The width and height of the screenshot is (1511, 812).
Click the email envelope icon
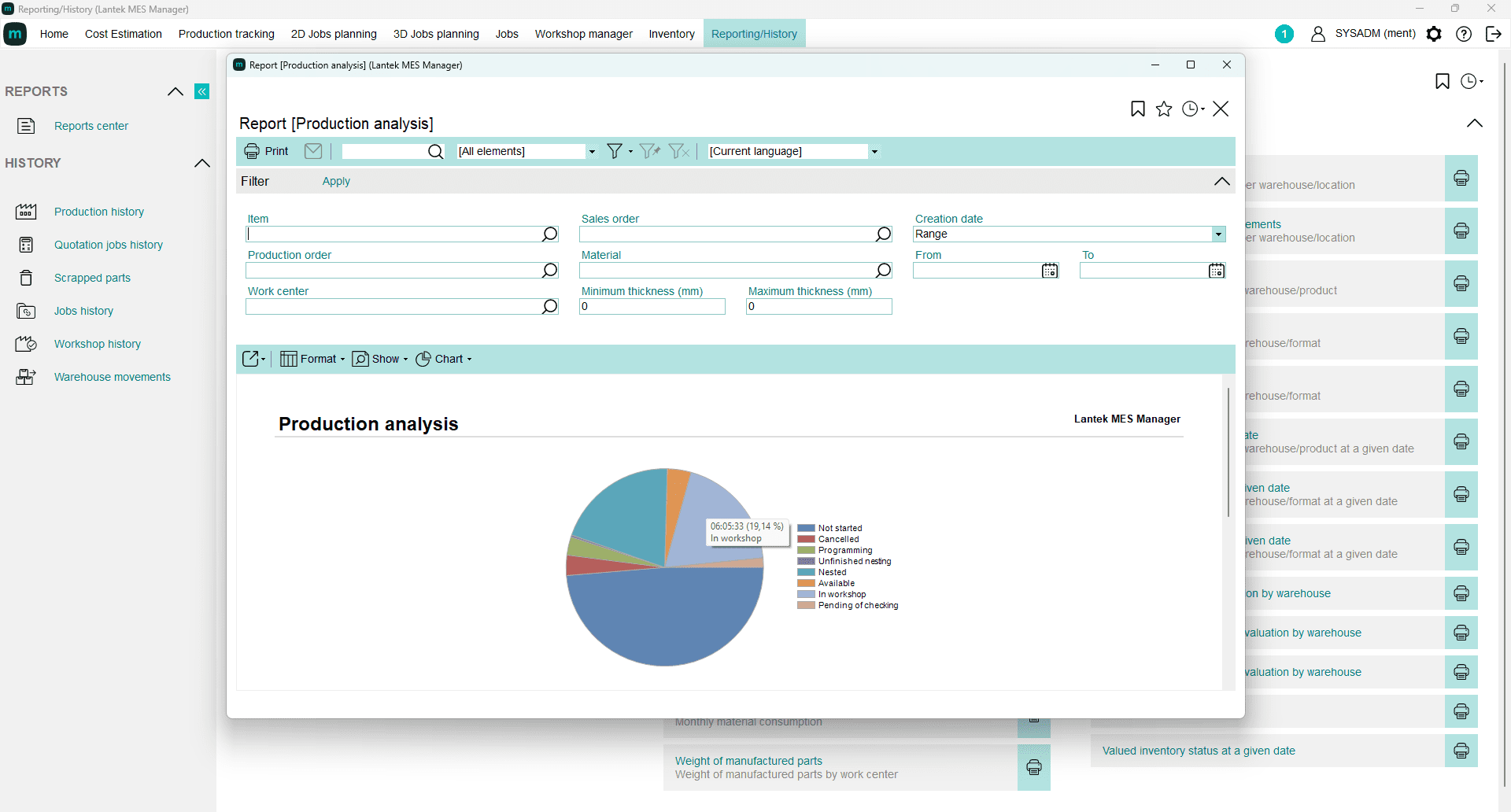click(x=313, y=151)
